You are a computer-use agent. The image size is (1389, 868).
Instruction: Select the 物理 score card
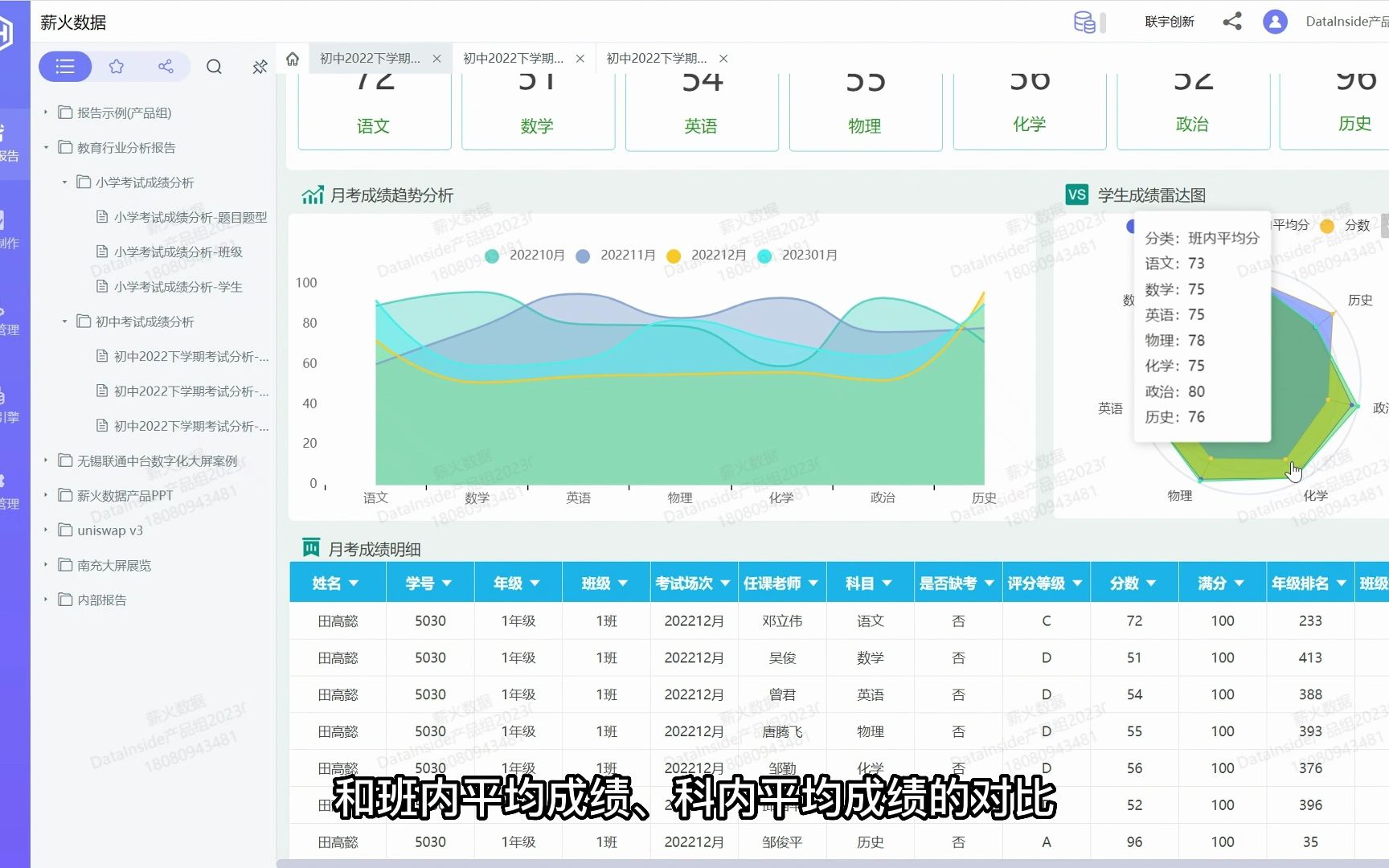pos(865,112)
